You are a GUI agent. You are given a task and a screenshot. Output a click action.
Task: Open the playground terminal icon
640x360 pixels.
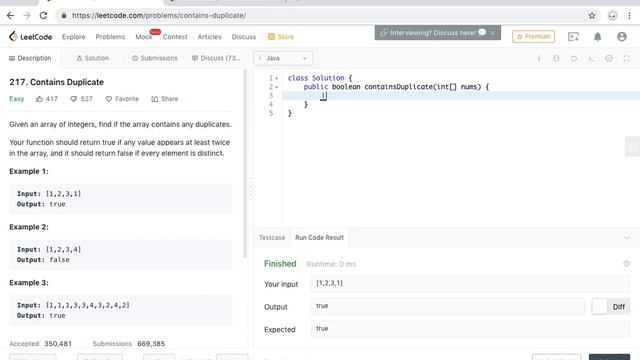pos(573,37)
